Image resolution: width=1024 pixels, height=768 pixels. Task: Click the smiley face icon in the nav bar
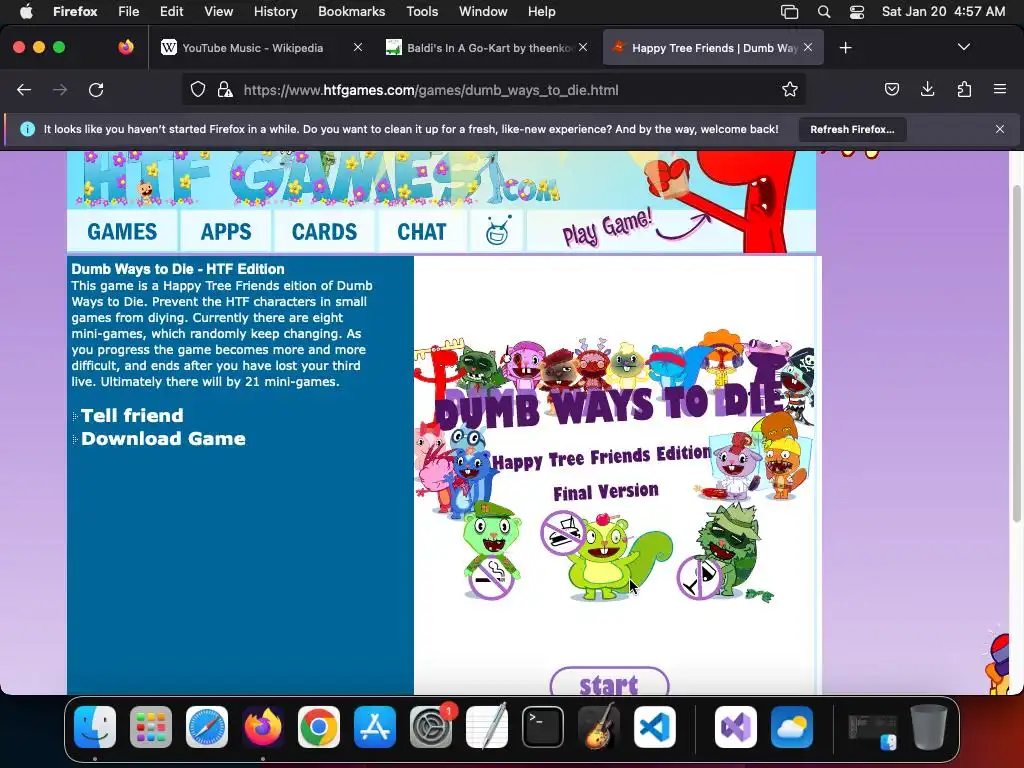point(498,231)
